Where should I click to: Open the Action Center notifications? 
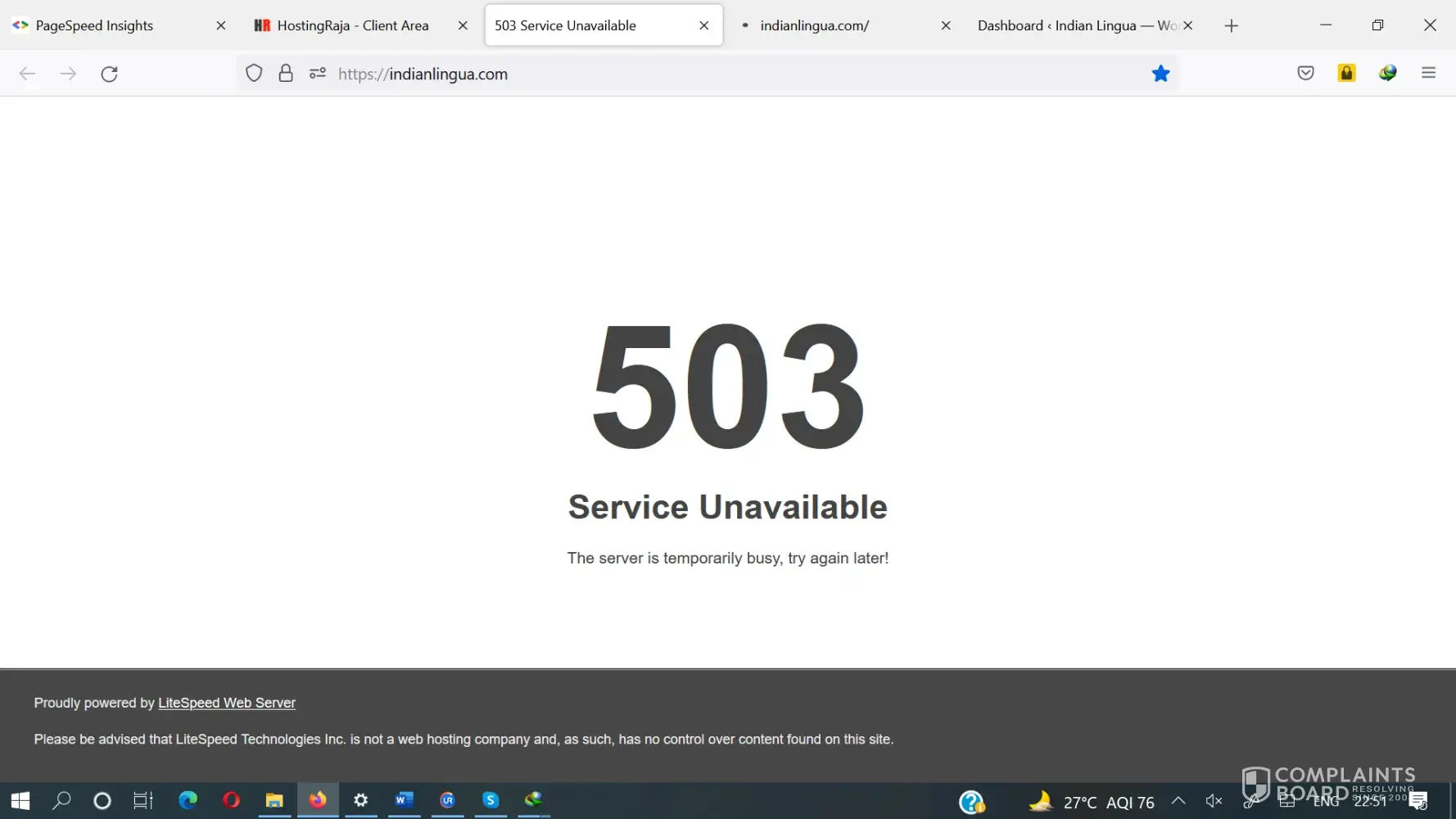coord(1419,801)
